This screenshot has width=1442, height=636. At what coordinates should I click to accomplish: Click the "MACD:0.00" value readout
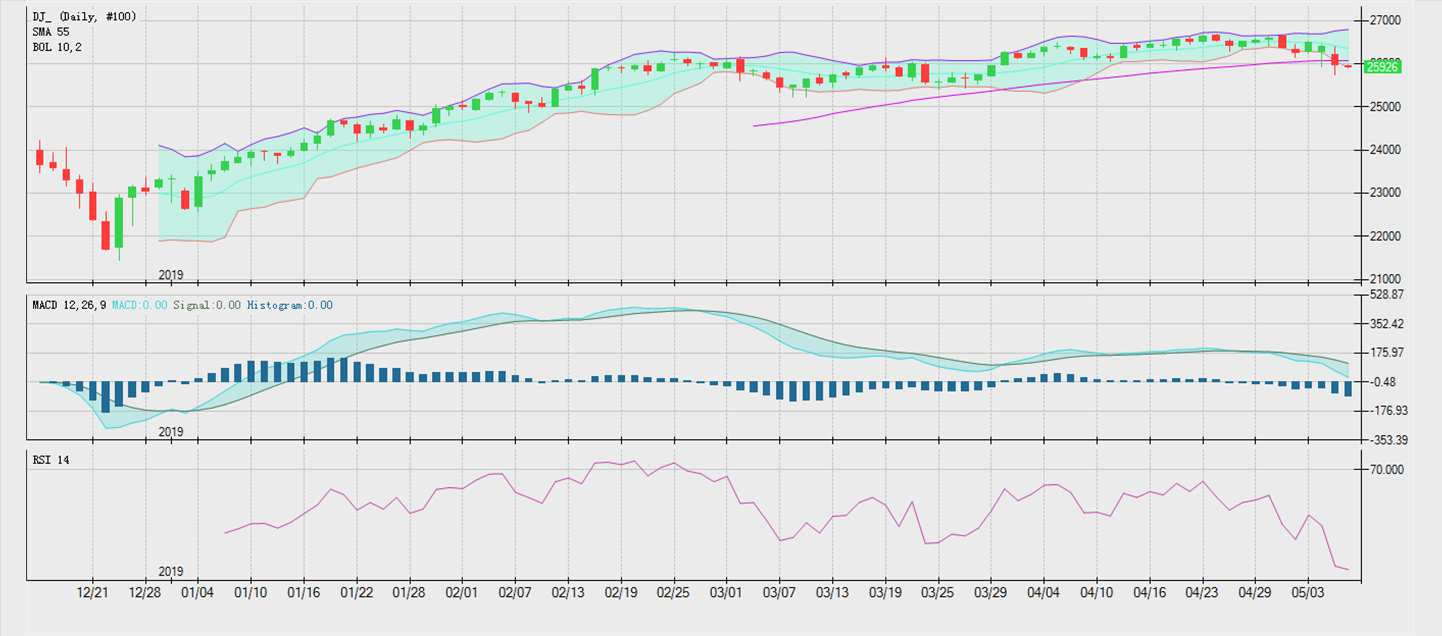[139, 305]
